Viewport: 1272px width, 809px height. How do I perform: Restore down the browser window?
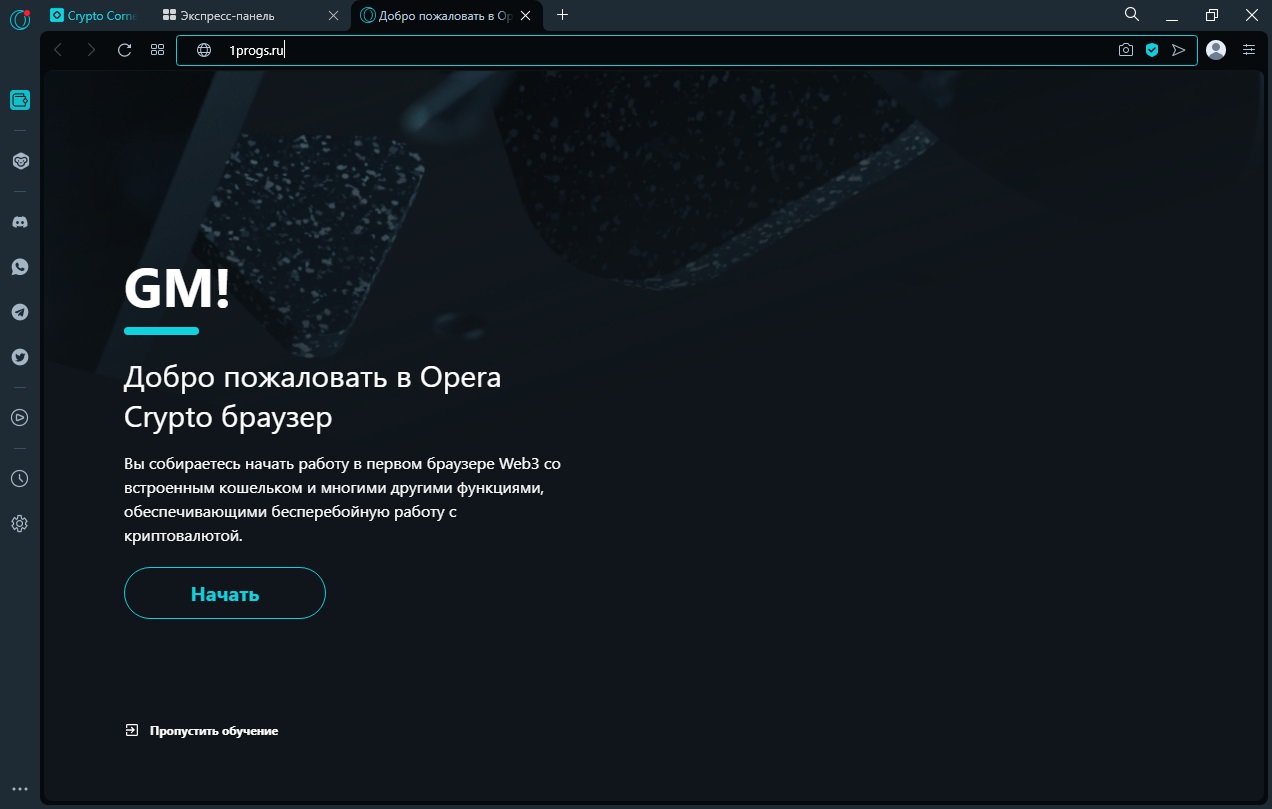(x=1212, y=15)
